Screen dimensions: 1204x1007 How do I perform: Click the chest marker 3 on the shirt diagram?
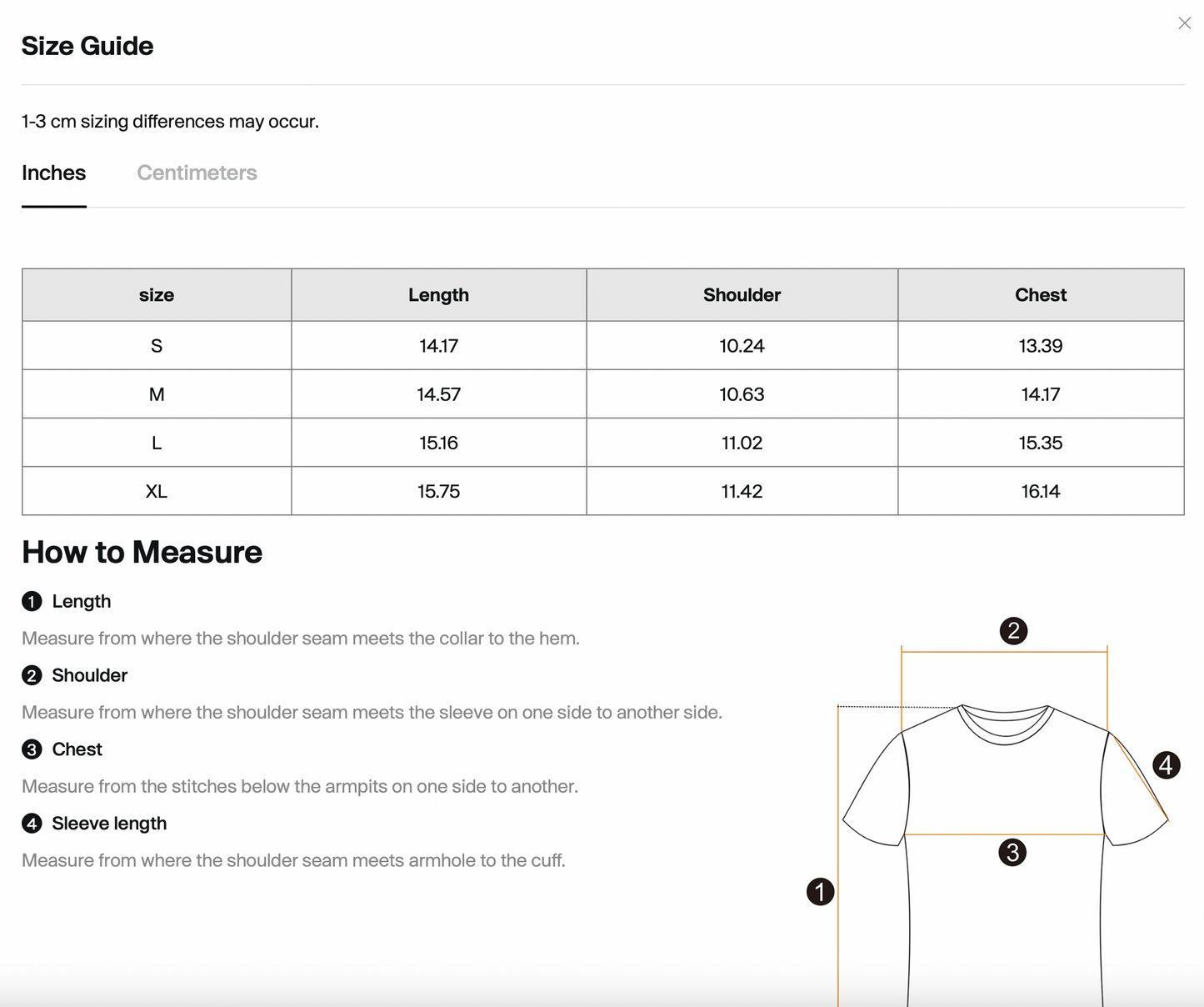point(1012,853)
